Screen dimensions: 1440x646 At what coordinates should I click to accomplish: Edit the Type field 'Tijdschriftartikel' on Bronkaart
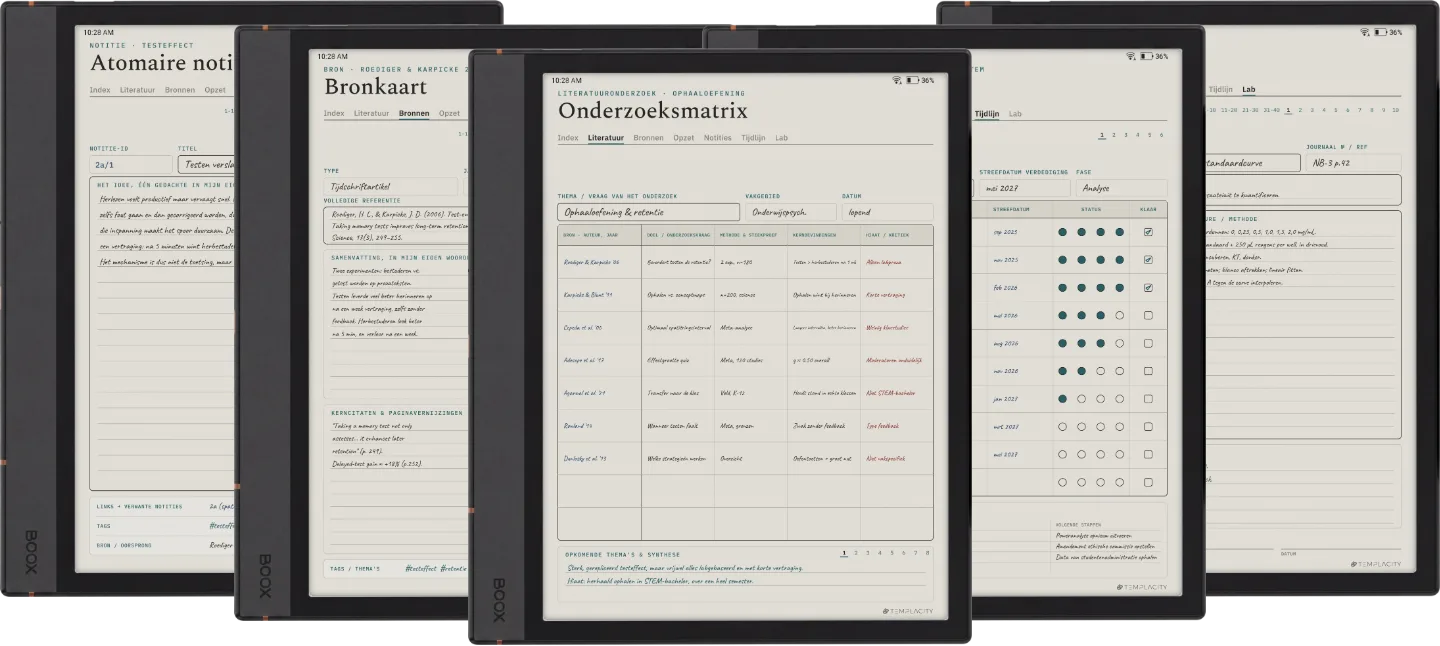pos(391,187)
